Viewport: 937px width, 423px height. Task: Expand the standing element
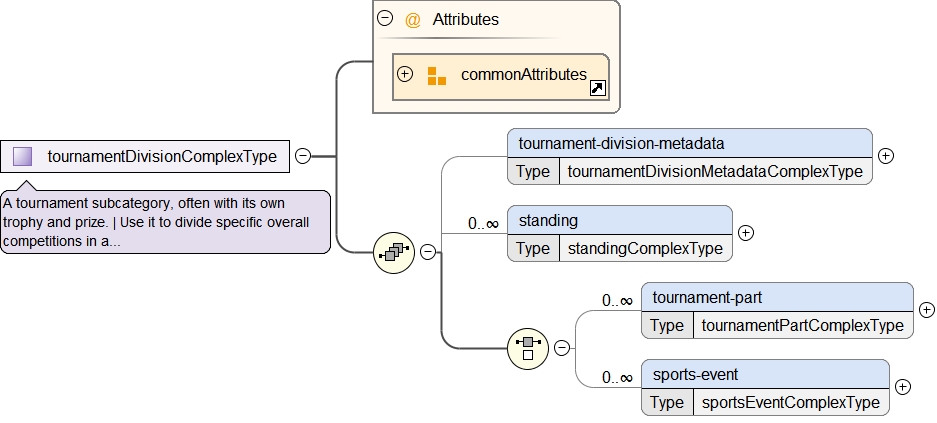745,233
